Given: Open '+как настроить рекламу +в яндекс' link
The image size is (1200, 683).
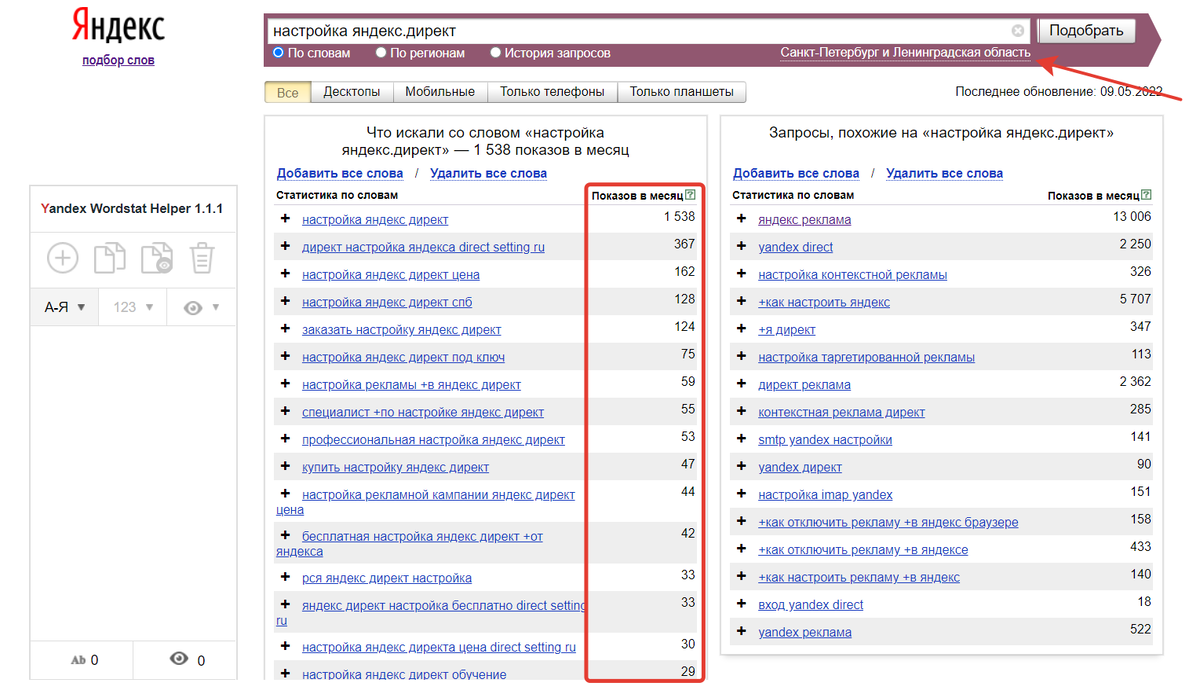Looking at the screenshot, I should point(859,577).
